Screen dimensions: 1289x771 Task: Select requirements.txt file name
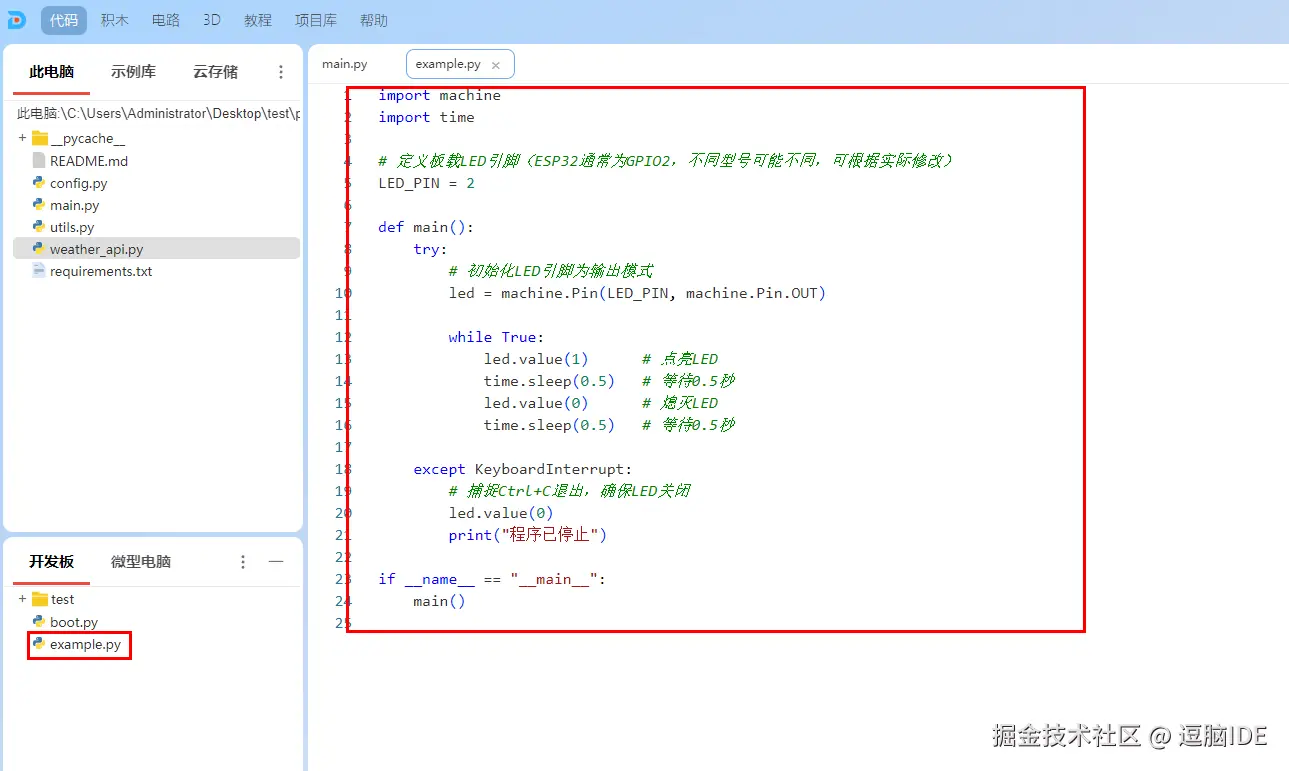tap(101, 271)
